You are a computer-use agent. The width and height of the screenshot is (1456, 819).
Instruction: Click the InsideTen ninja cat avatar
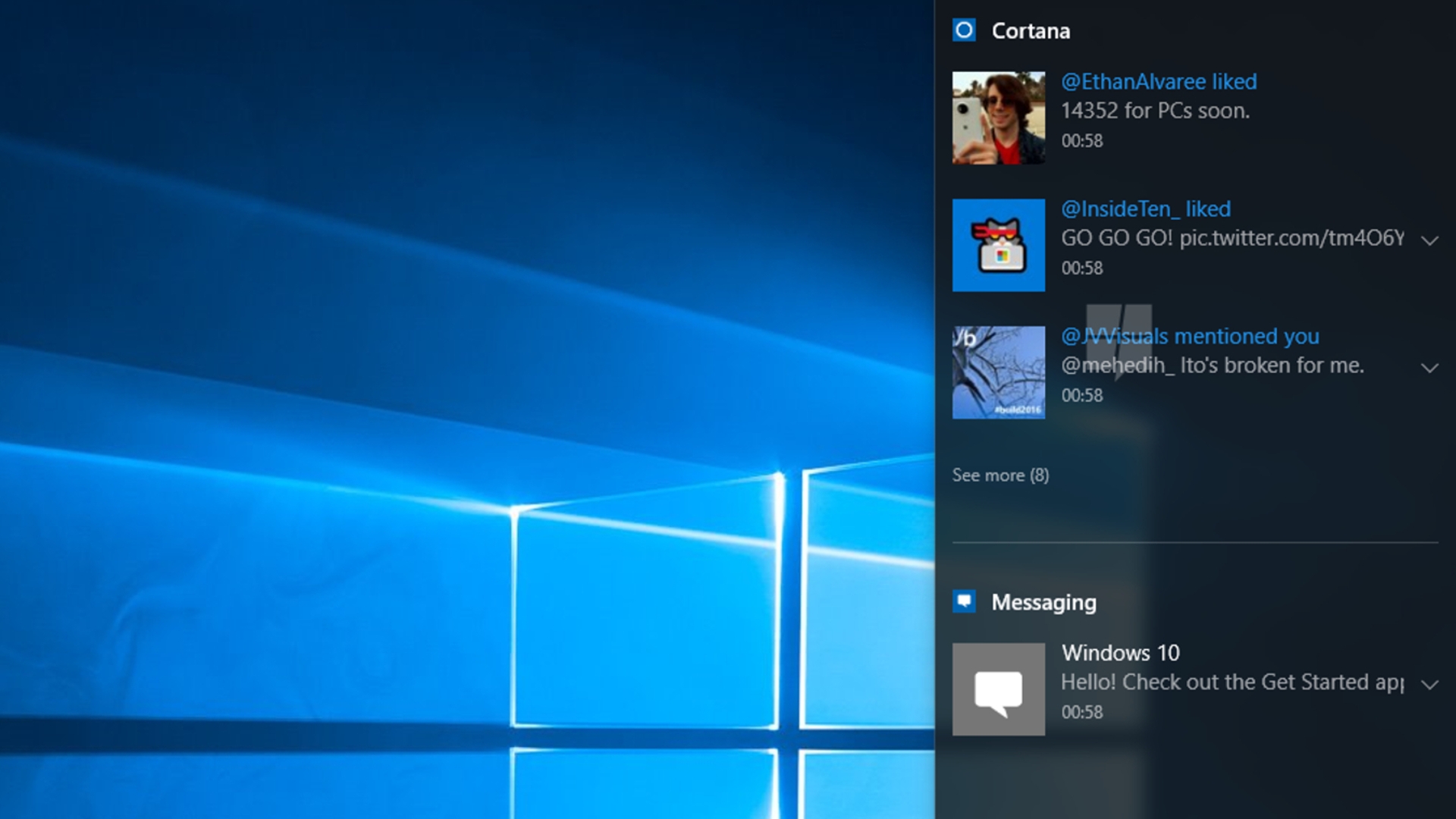998,245
